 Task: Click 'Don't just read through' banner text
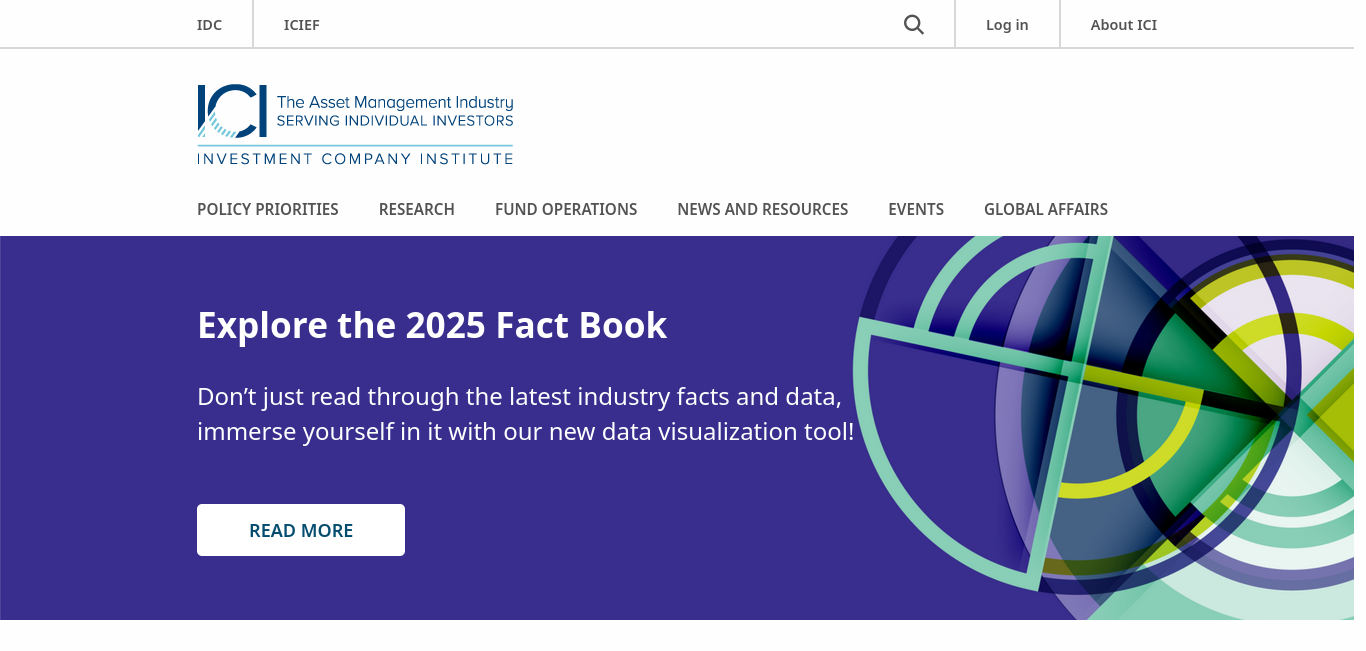click(x=526, y=414)
